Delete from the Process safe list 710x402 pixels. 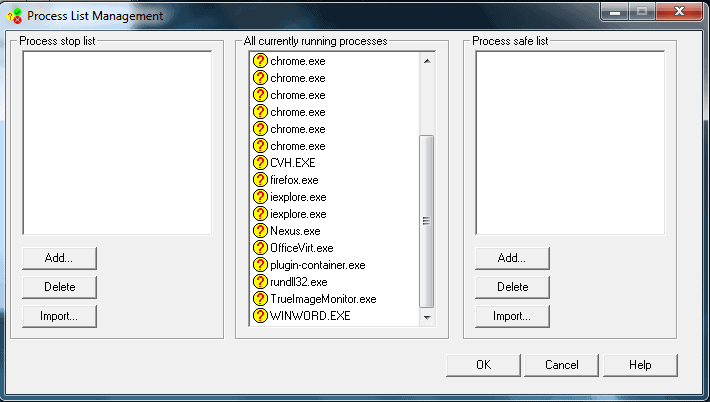coord(512,287)
